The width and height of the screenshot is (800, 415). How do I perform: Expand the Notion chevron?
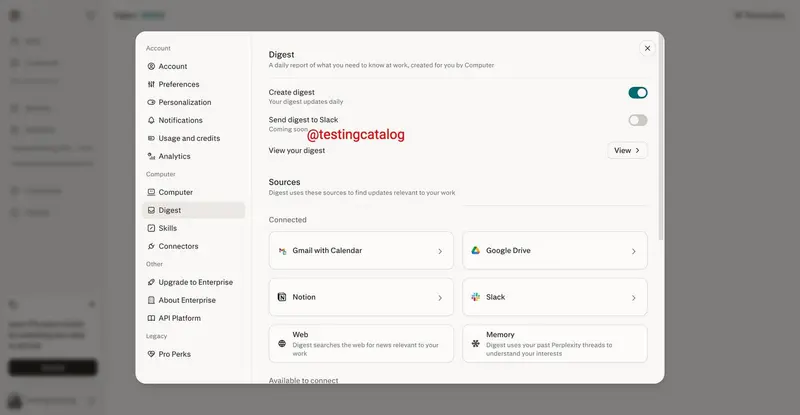point(440,298)
